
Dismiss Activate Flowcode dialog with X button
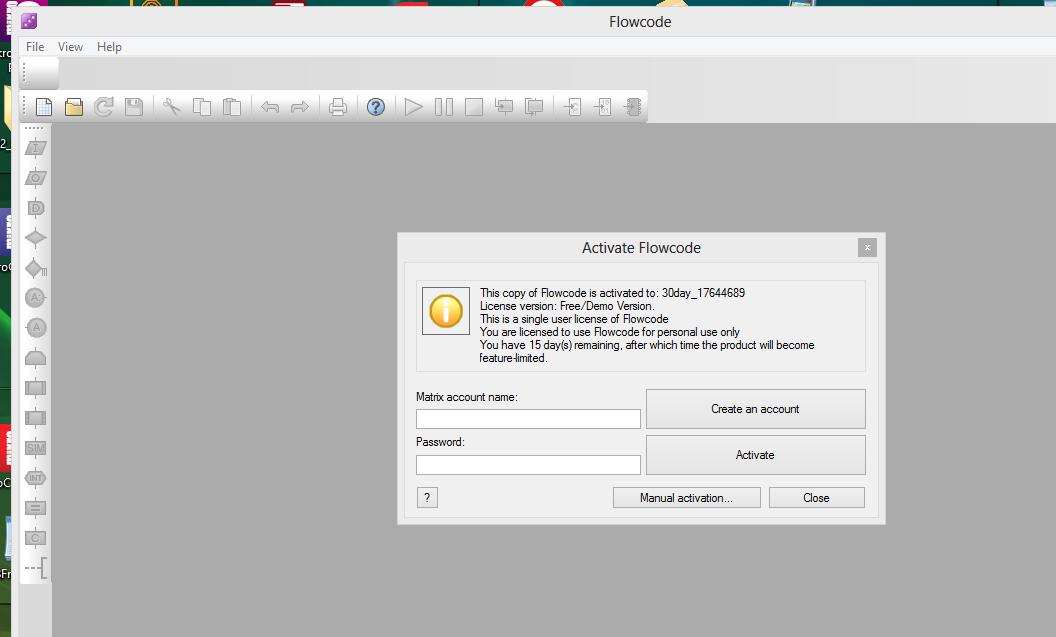pos(867,247)
